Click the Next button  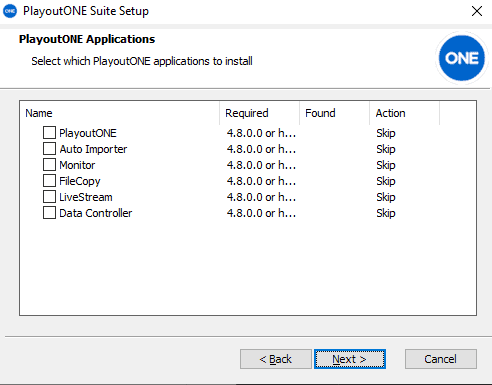pos(350,359)
